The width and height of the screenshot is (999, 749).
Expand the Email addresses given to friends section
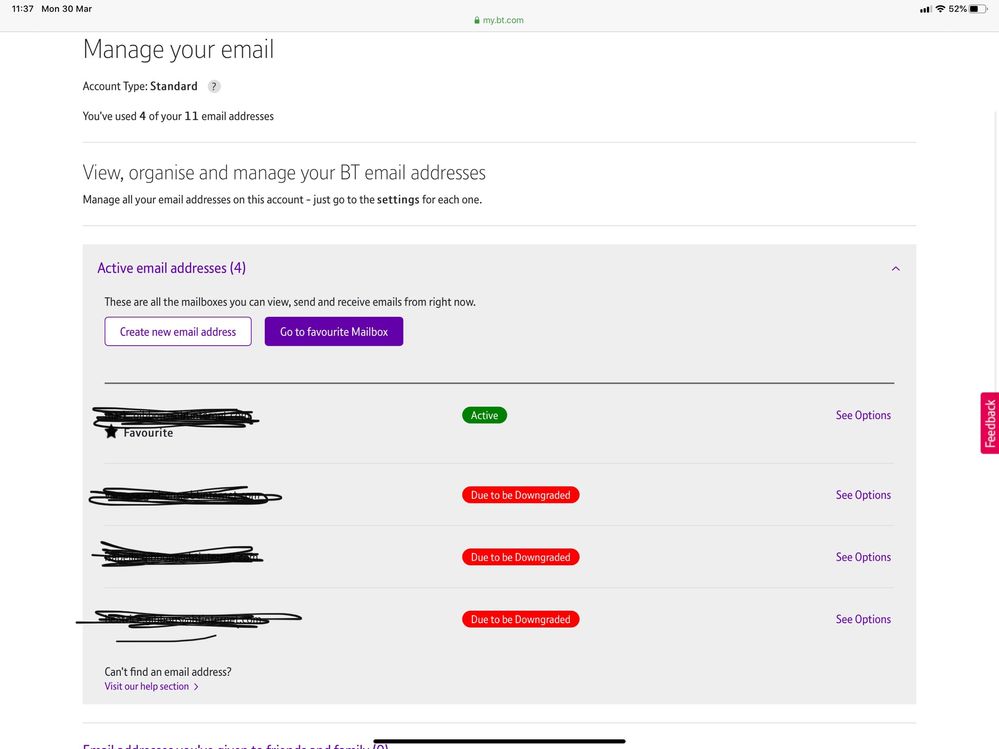point(235,745)
